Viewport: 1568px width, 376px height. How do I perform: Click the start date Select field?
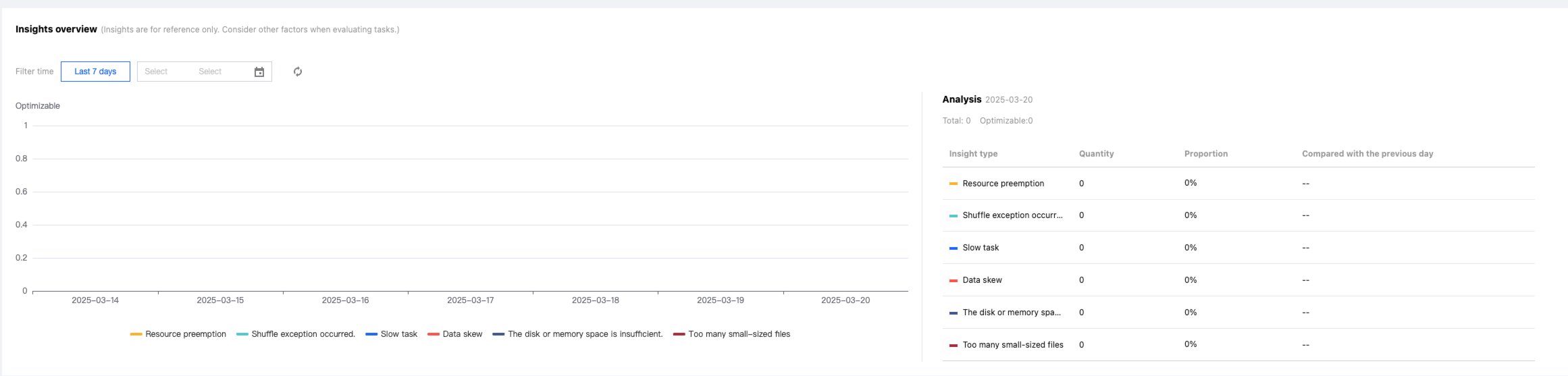[156, 72]
